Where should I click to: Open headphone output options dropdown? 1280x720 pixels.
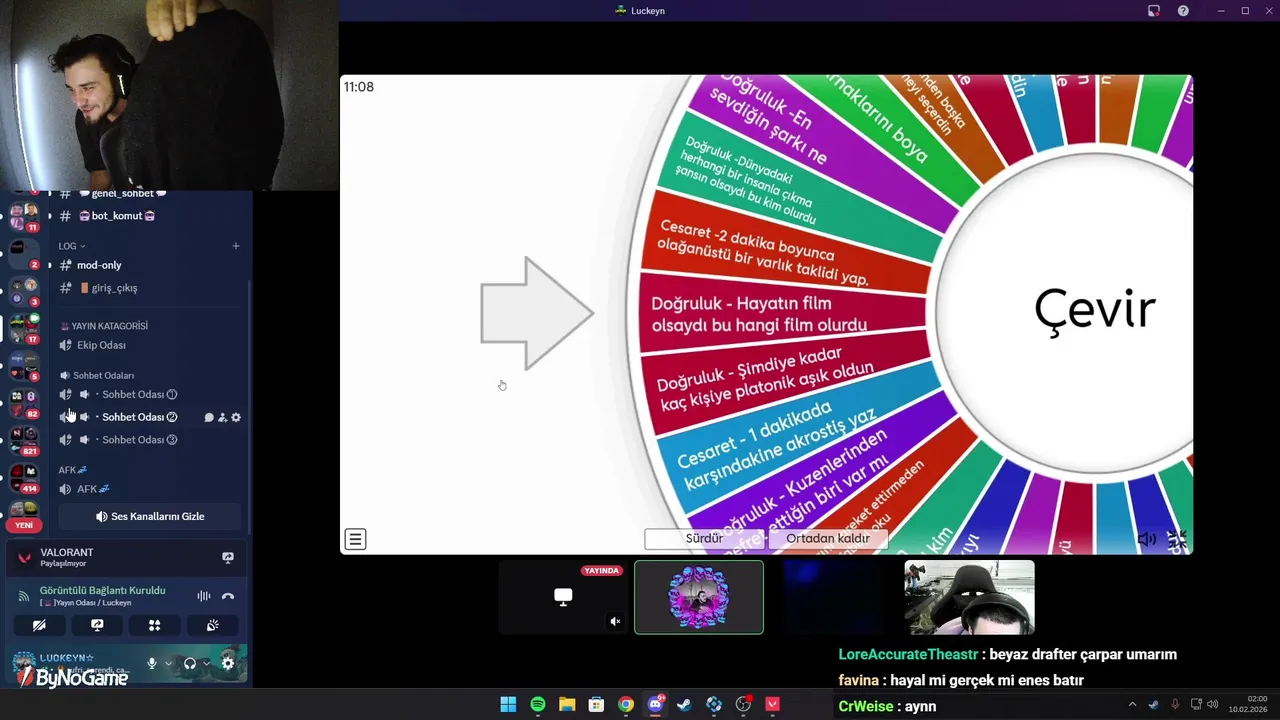[206, 663]
